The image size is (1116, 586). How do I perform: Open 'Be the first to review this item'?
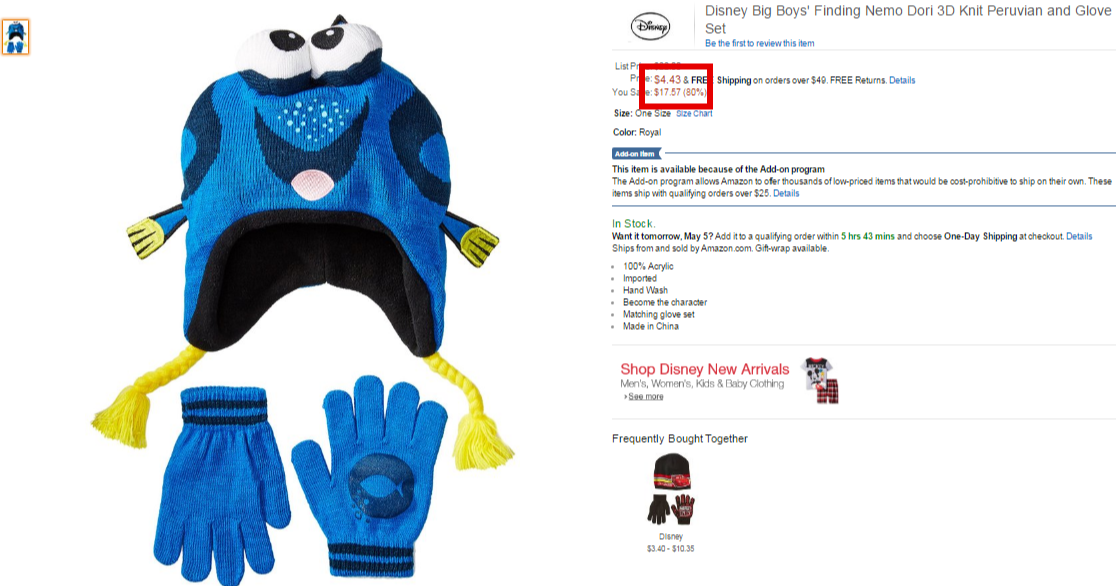point(759,43)
